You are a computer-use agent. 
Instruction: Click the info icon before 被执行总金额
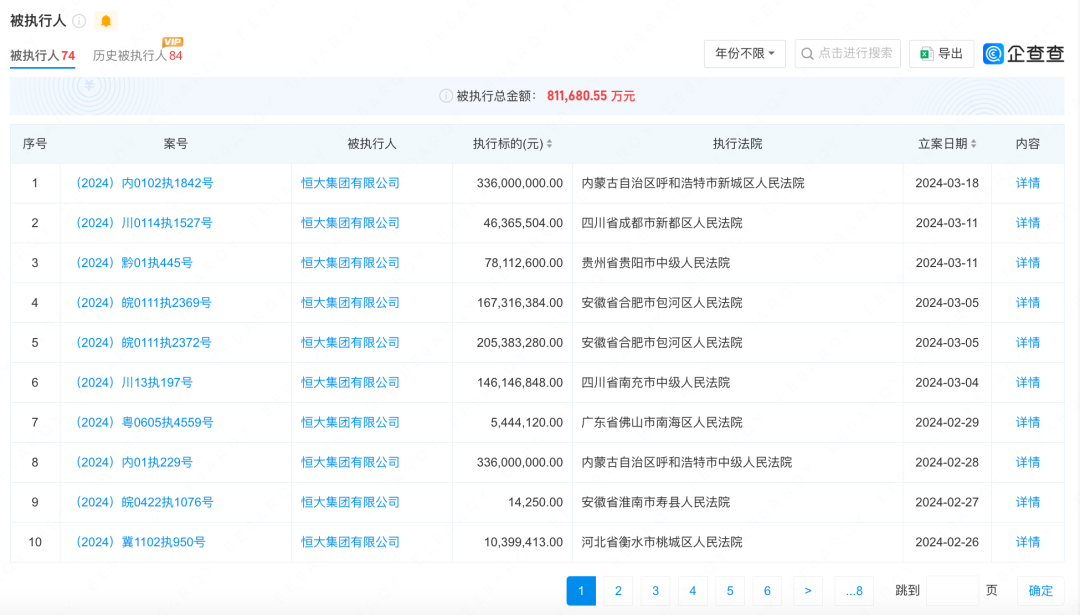pyautogui.click(x=446, y=96)
